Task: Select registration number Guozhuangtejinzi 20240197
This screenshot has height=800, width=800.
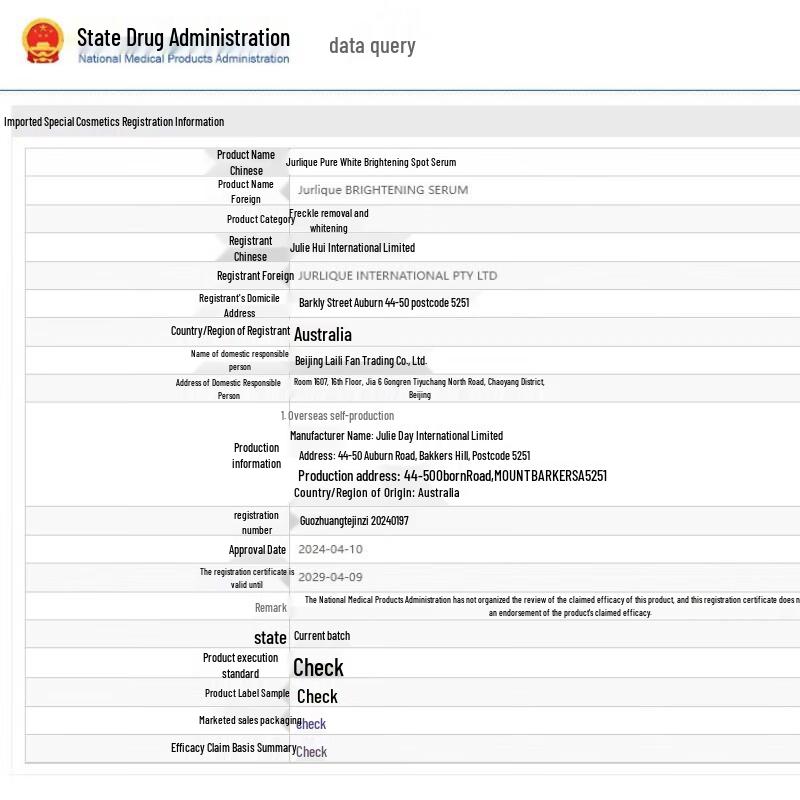Action: (354, 521)
